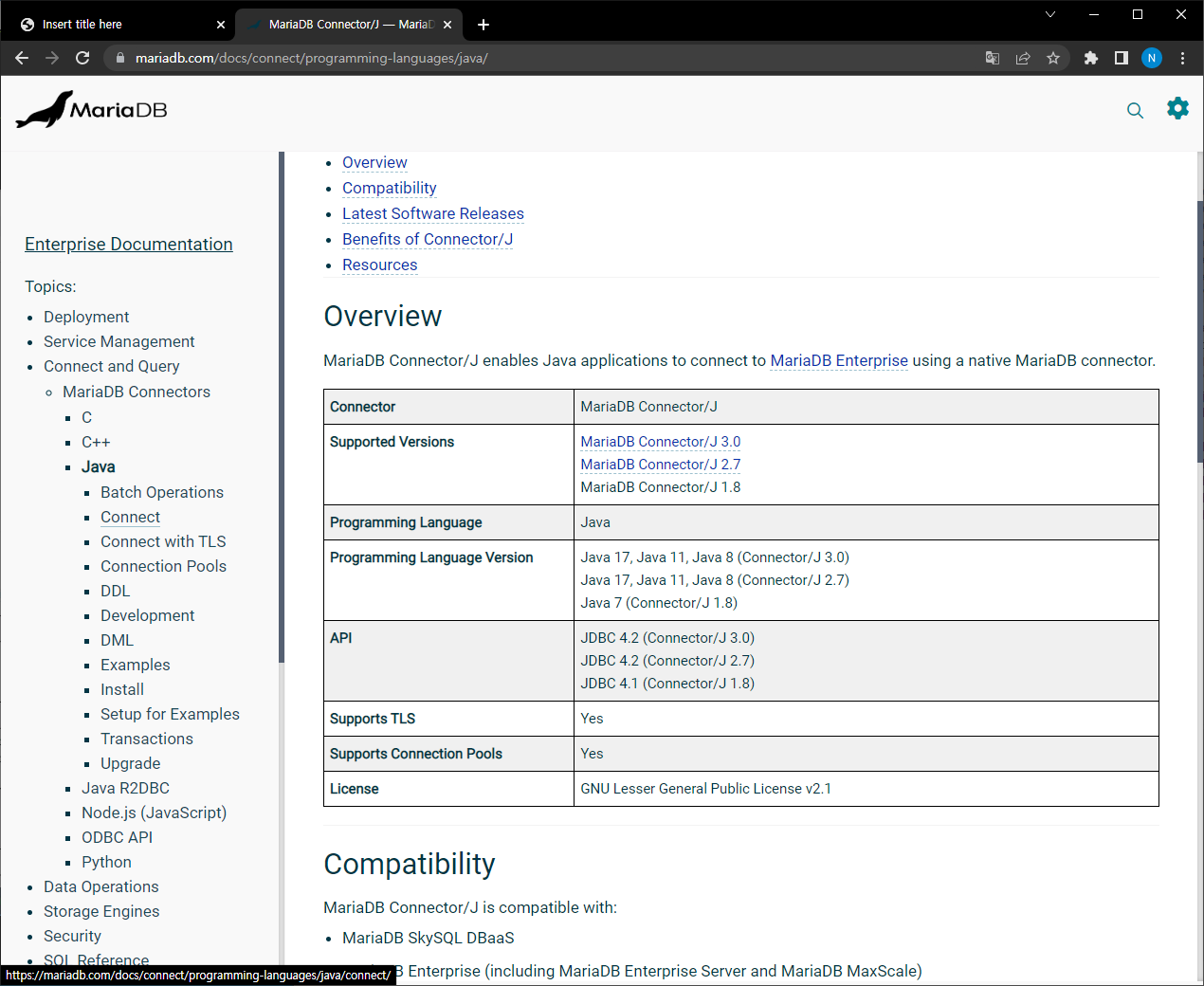Open Upgrade sidebar page
1204x986 pixels.
[x=131, y=763]
